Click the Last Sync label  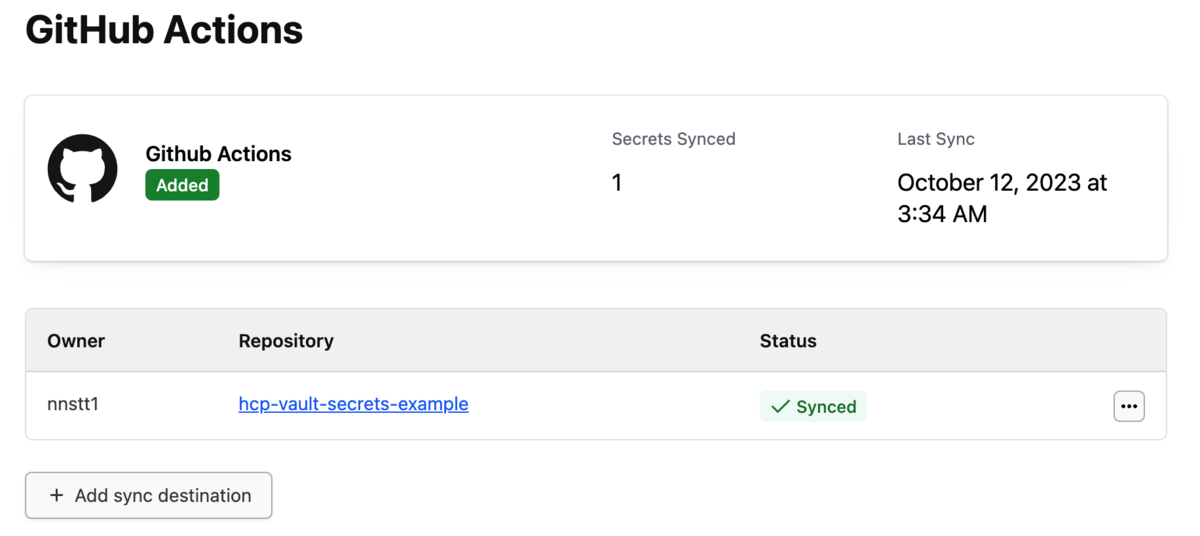tap(936, 139)
